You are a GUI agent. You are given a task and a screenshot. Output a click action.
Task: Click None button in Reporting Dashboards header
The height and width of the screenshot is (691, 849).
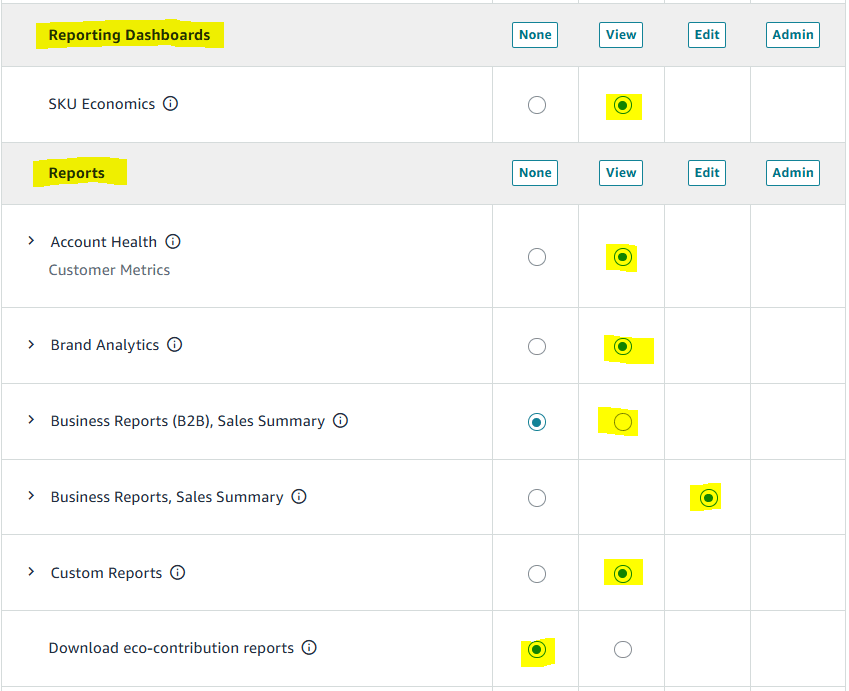(535, 35)
